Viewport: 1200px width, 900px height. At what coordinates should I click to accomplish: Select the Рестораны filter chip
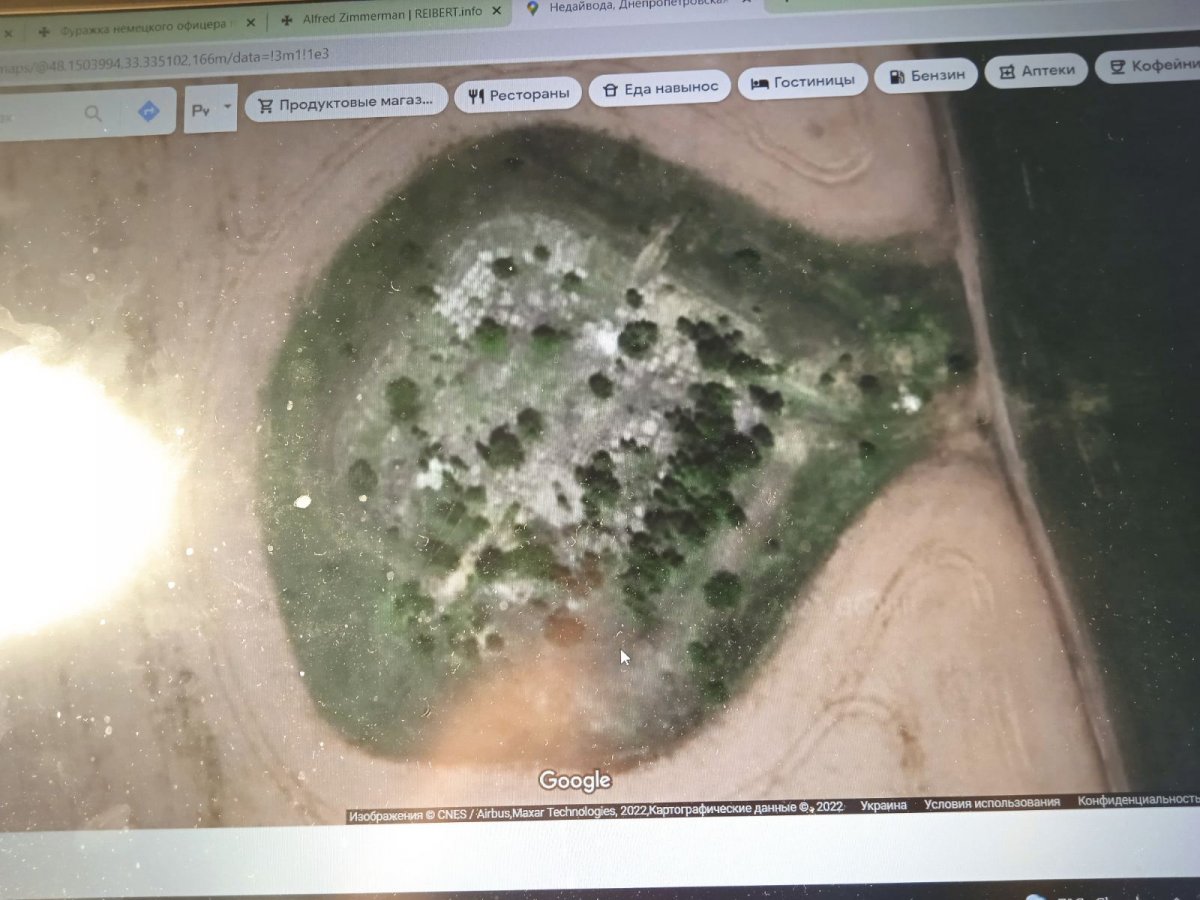point(518,94)
